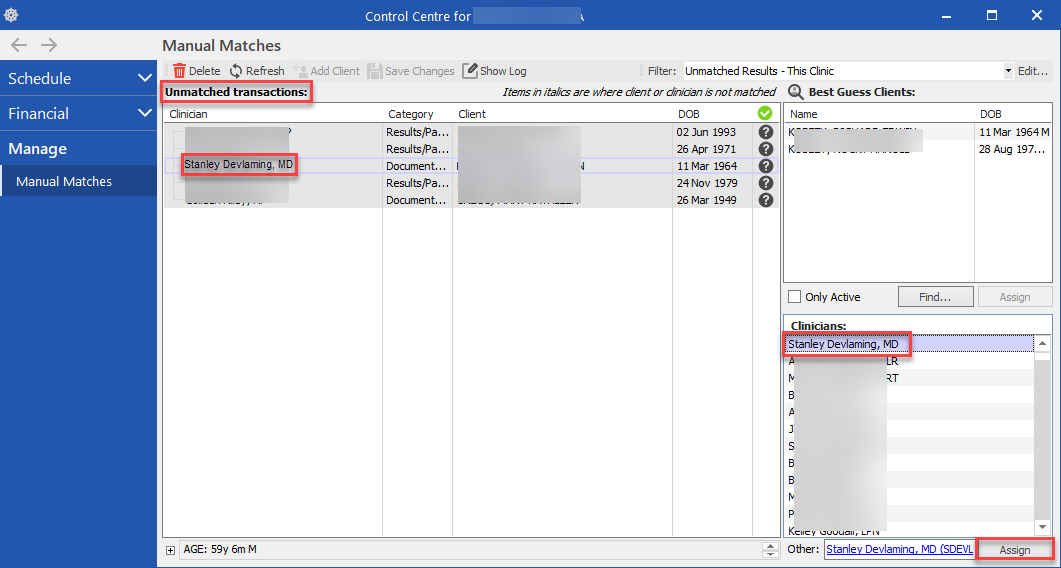
Task: Click the green checkmark column header icon
Action: [x=765, y=114]
